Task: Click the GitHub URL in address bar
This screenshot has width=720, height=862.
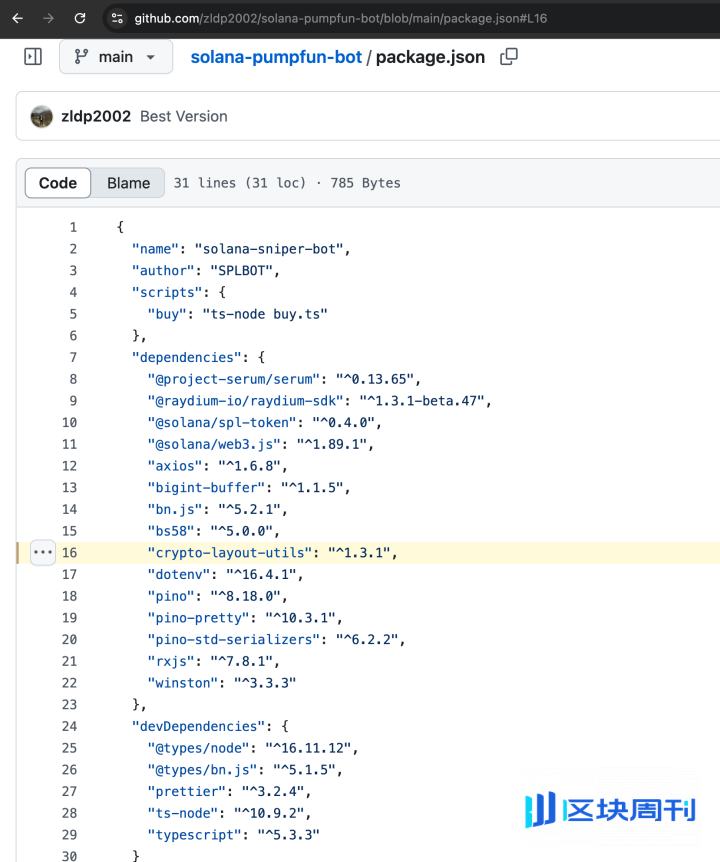Action: [x=340, y=18]
